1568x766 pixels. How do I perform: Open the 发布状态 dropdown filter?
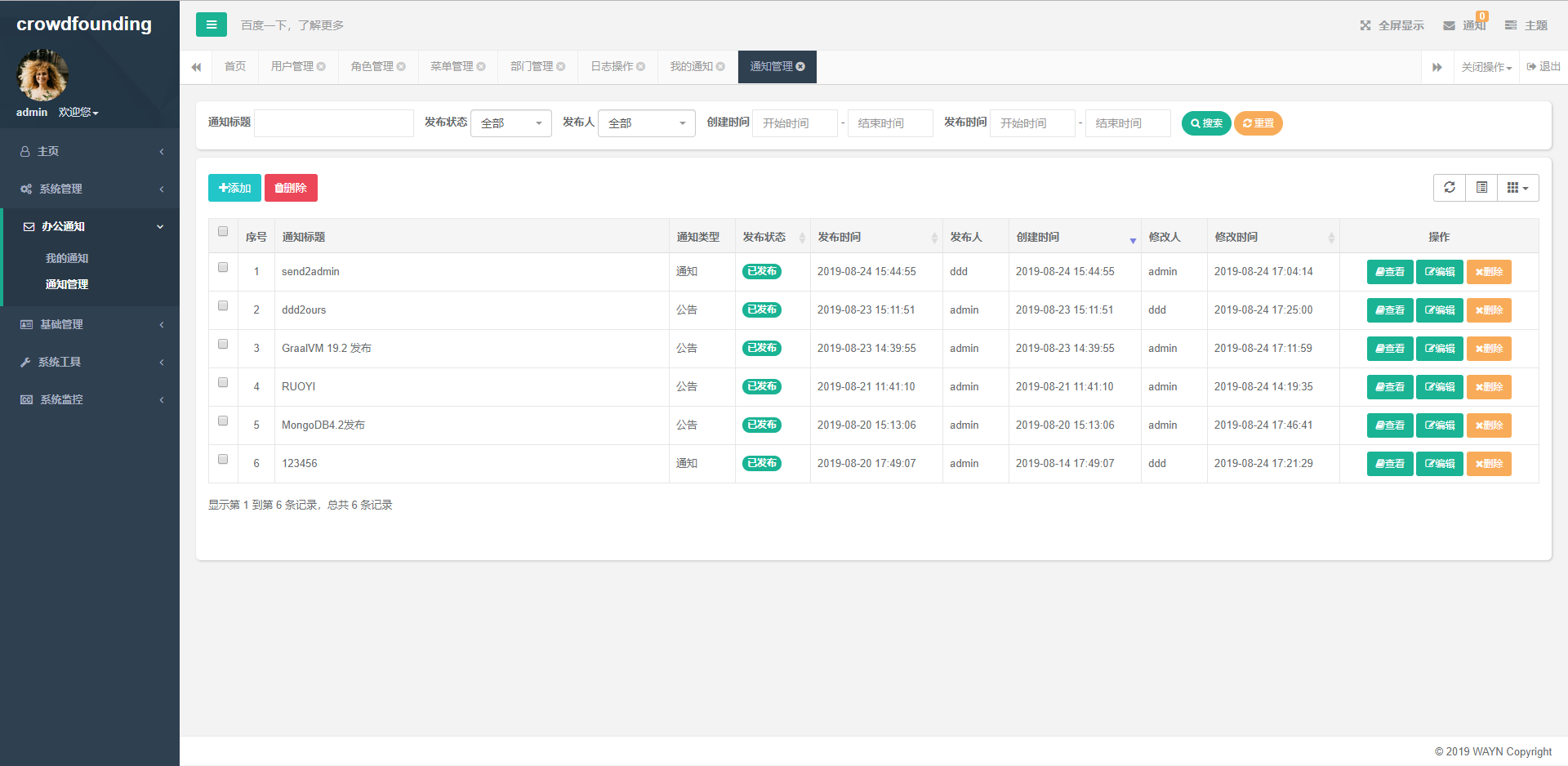coord(511,123)
